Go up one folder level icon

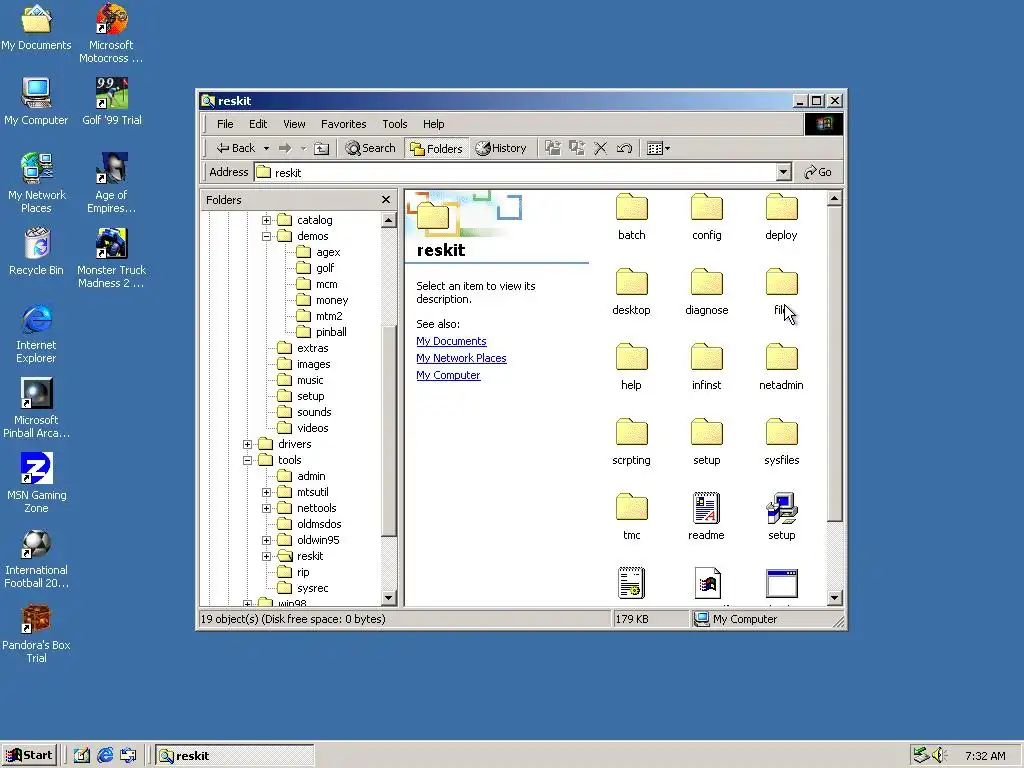pos(321,148)
